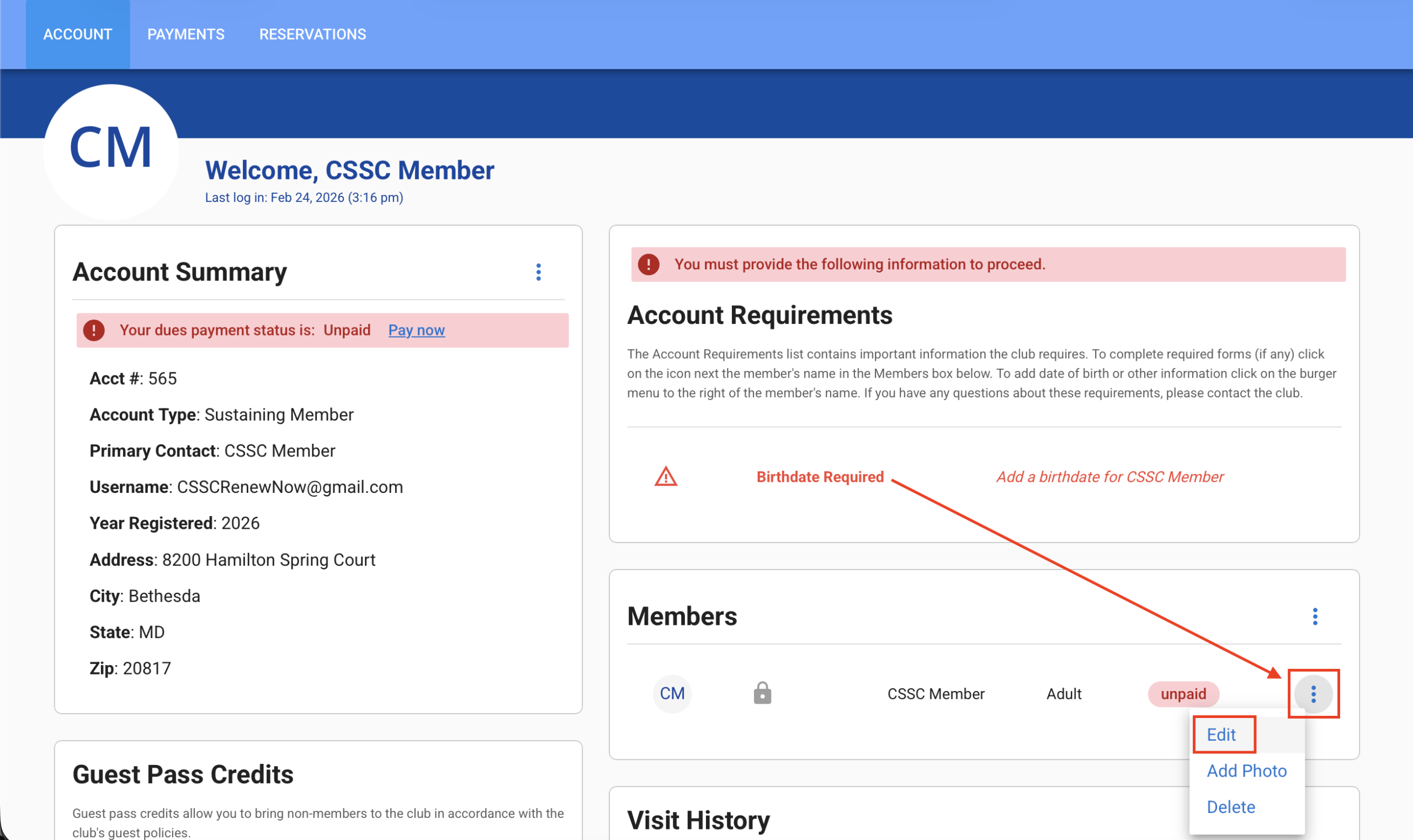Switch to the Reservations tab
Viewport: 1413px width, 840px height.
click(x=312, y=35)
